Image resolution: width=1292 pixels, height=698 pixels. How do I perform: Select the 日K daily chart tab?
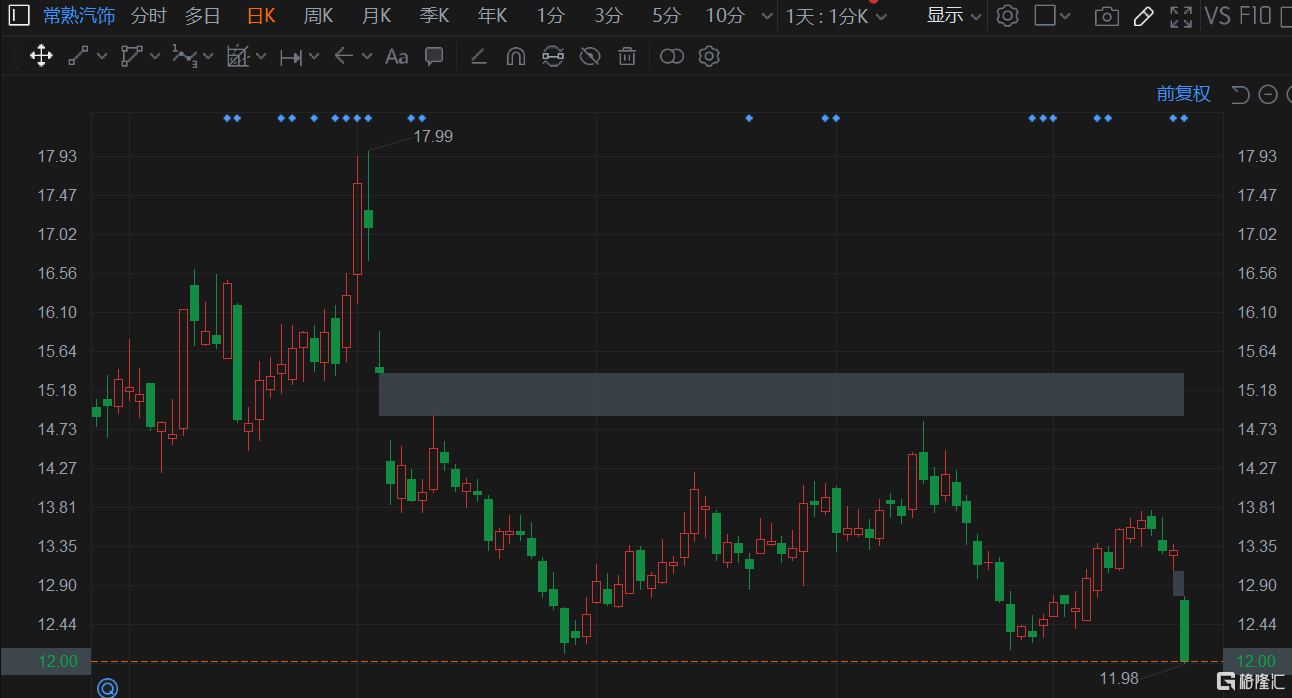point(261,15)
